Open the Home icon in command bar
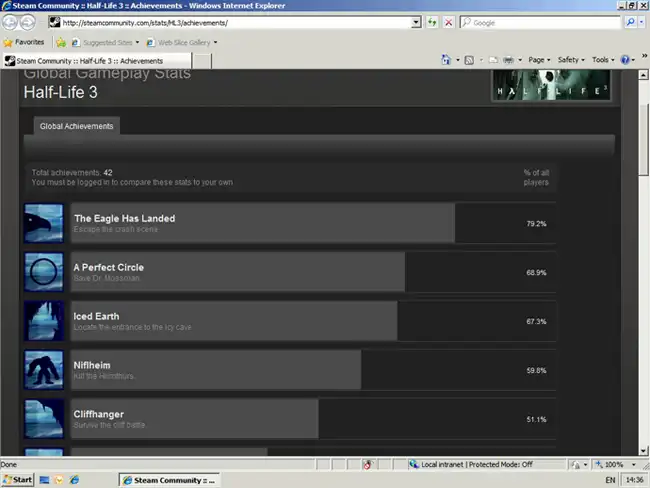This screenshot has height=488, width=650. (x=441, y=60)
